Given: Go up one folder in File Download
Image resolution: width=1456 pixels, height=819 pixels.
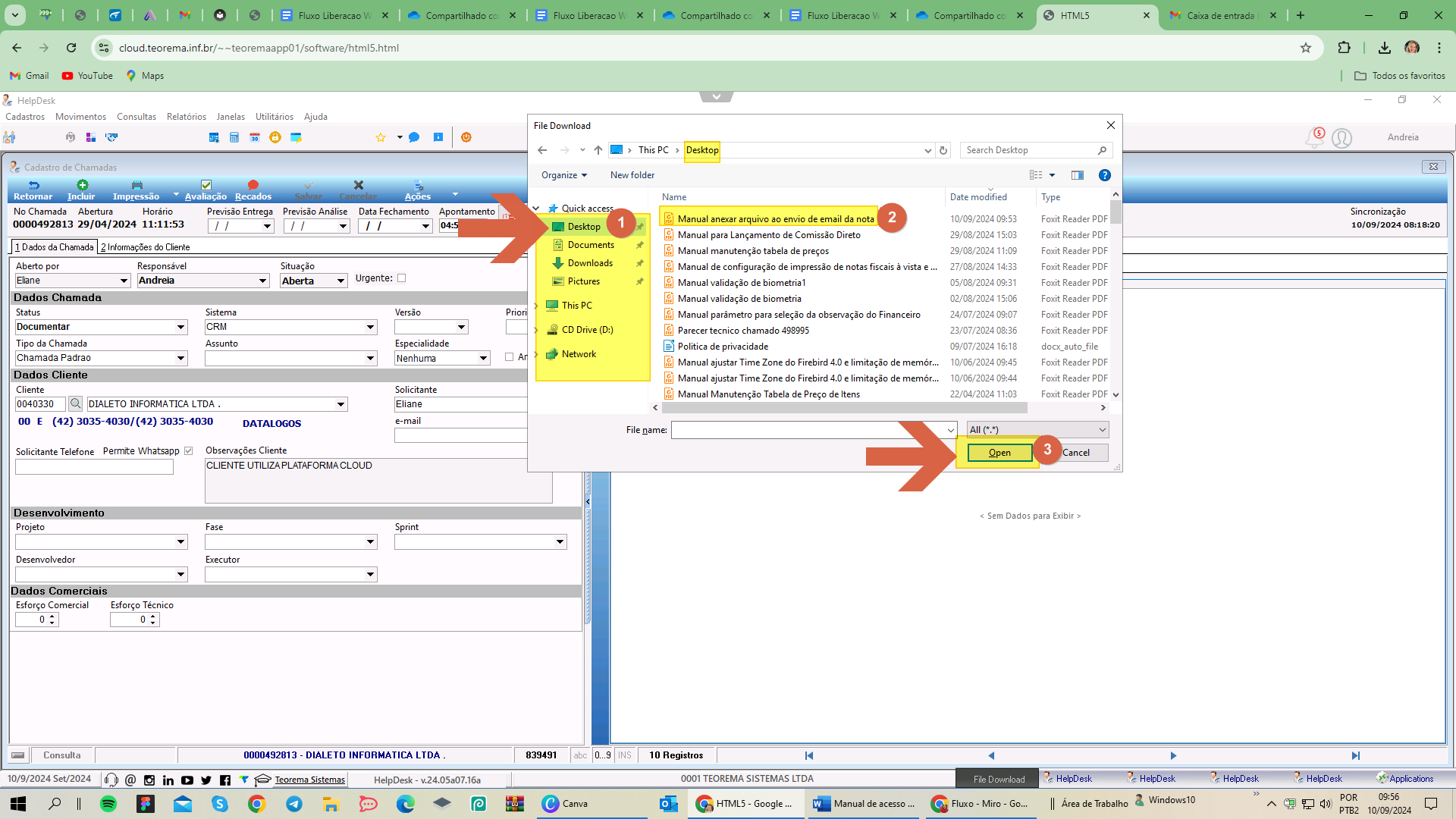Looking at the screenshot, I should (598, 150).
